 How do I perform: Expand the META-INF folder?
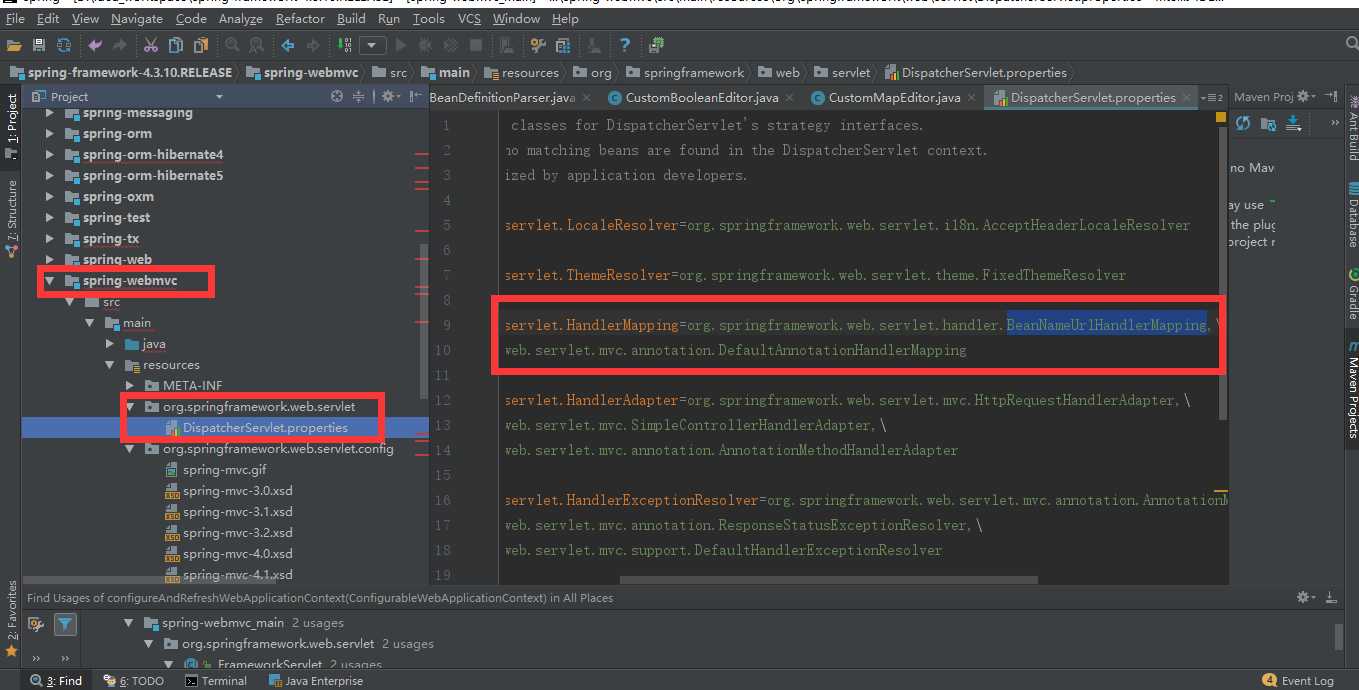(130, 386)
